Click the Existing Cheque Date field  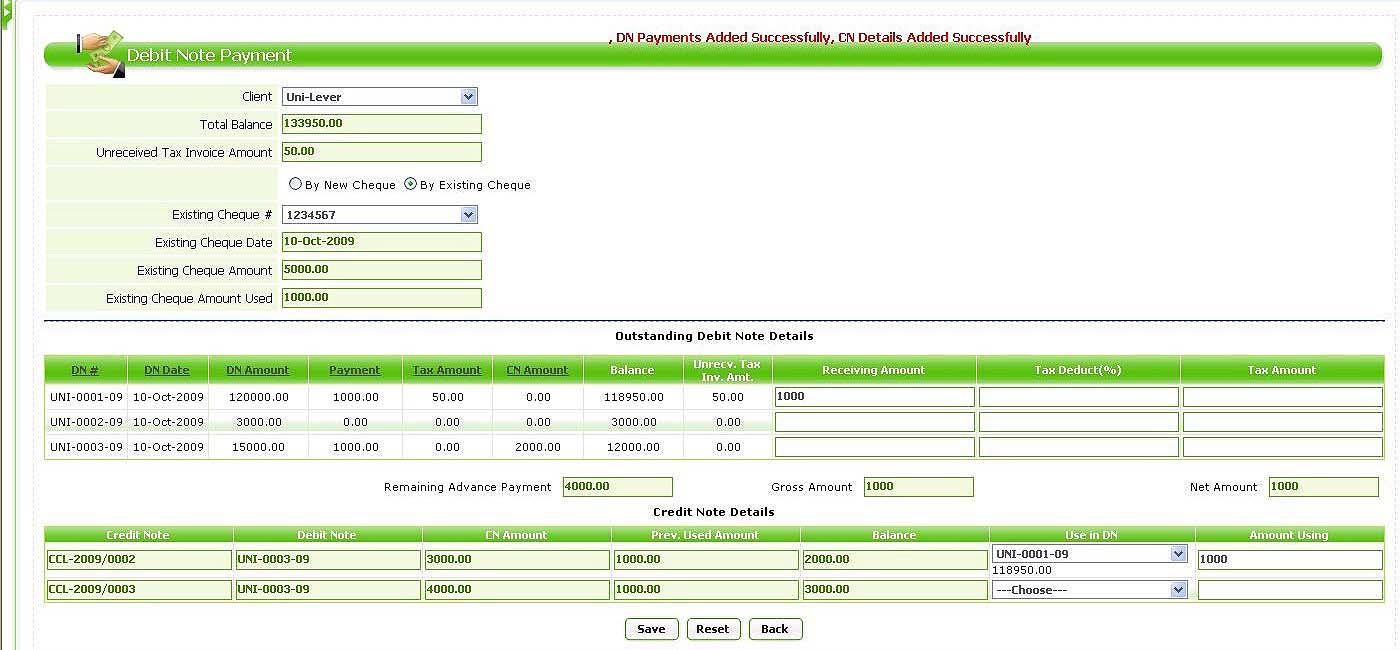[x=382, y=242]
